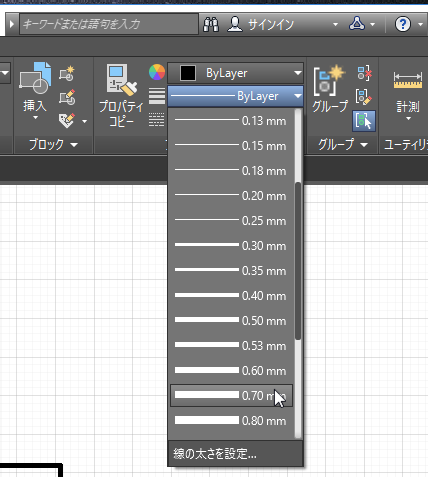Expand the グループ panel title

pyautogui.click(x=343, y=145)
